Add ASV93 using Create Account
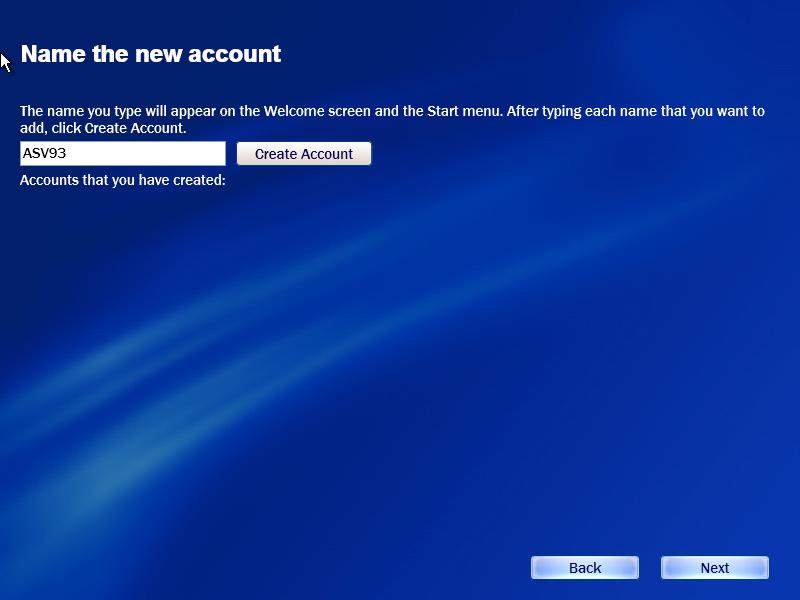This screenshot has width=800, height=600. tap(303, 154)
